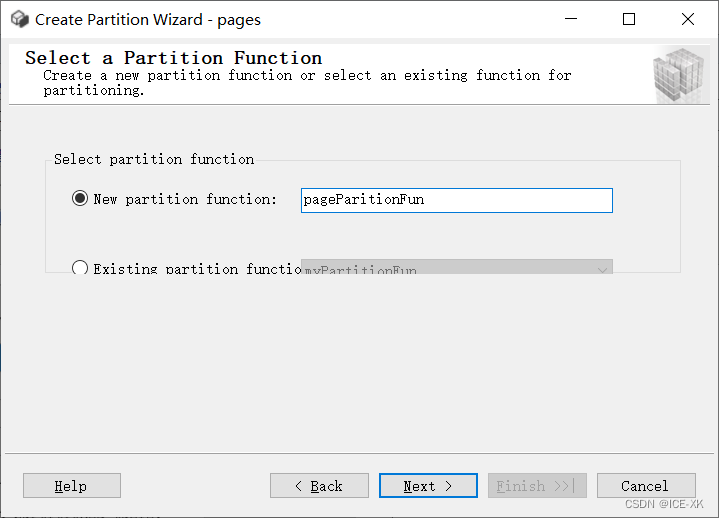
Task: Expand the existing function dropdown chevron arrow
Action: 602,268
